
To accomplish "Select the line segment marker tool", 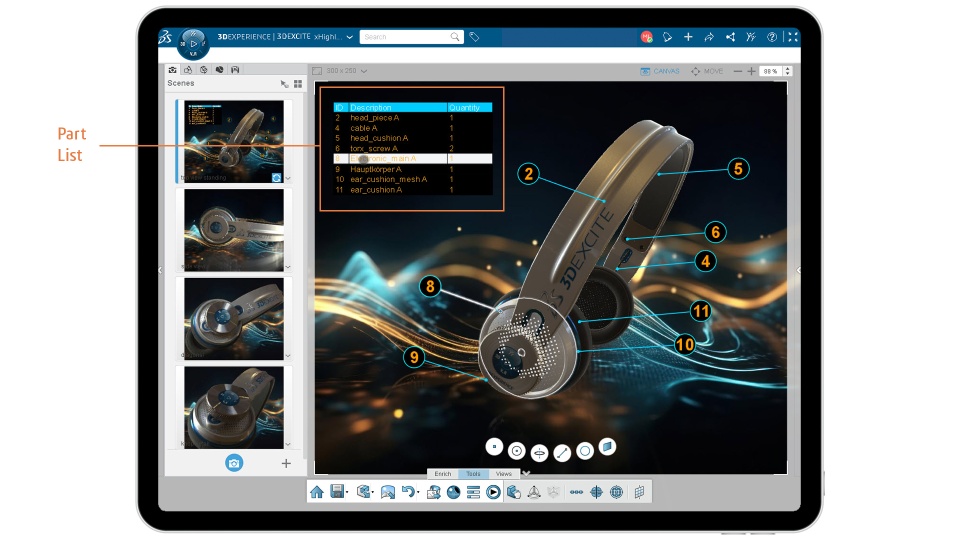I will [x=562, y=452].
